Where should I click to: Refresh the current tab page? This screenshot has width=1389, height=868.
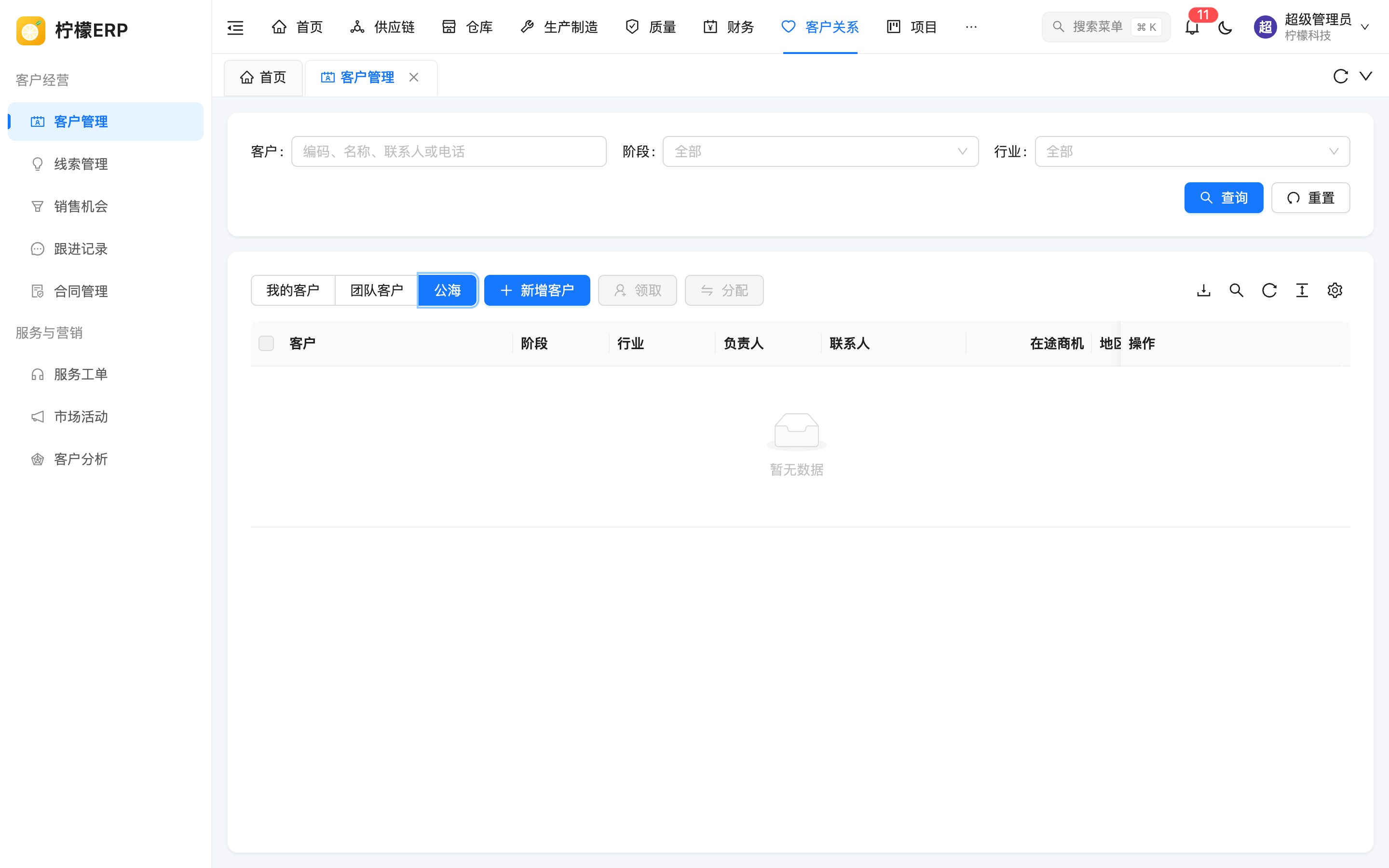(1340, 76)
